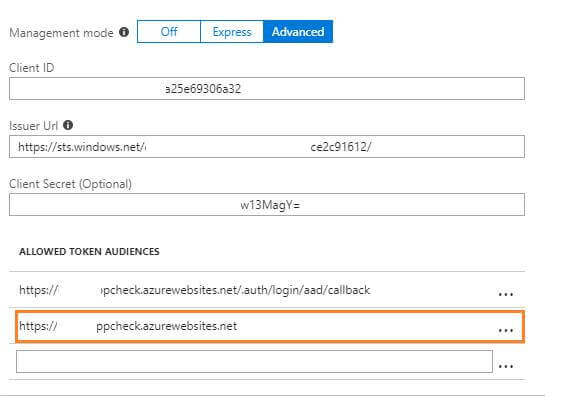
Task: Click inside the Client ID field
Action: [267, 89]
